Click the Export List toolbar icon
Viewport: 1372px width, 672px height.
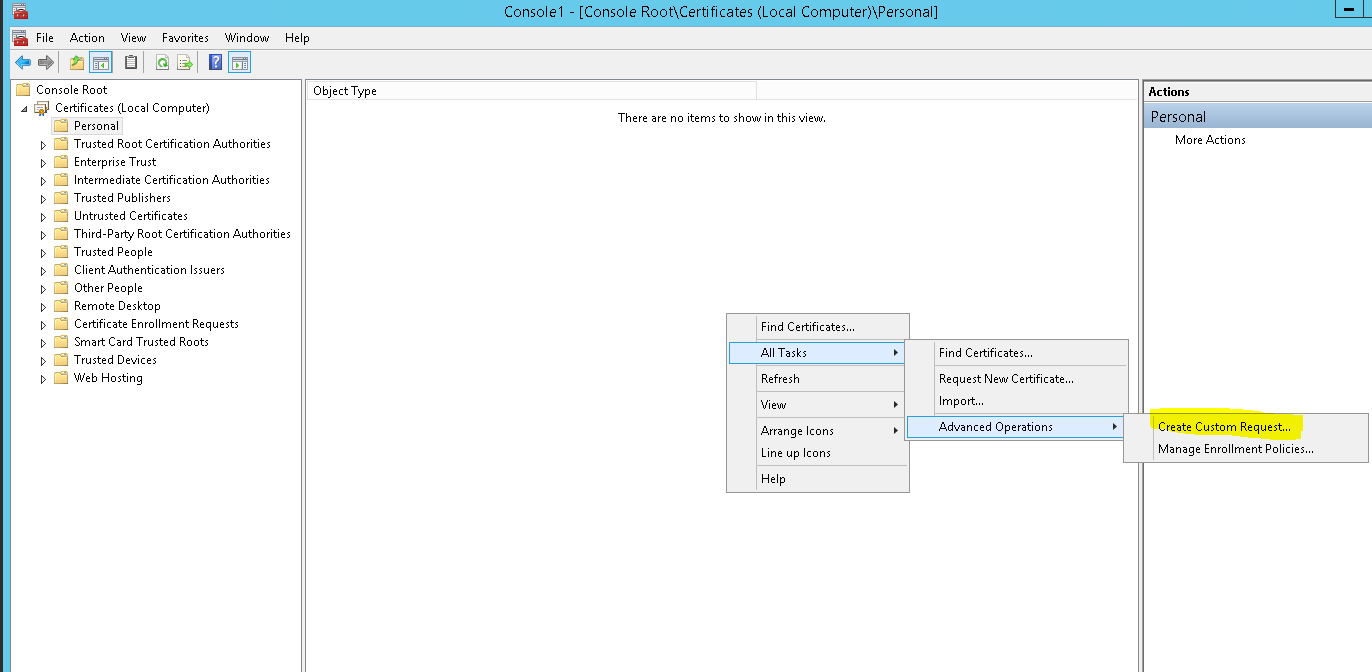185,63
